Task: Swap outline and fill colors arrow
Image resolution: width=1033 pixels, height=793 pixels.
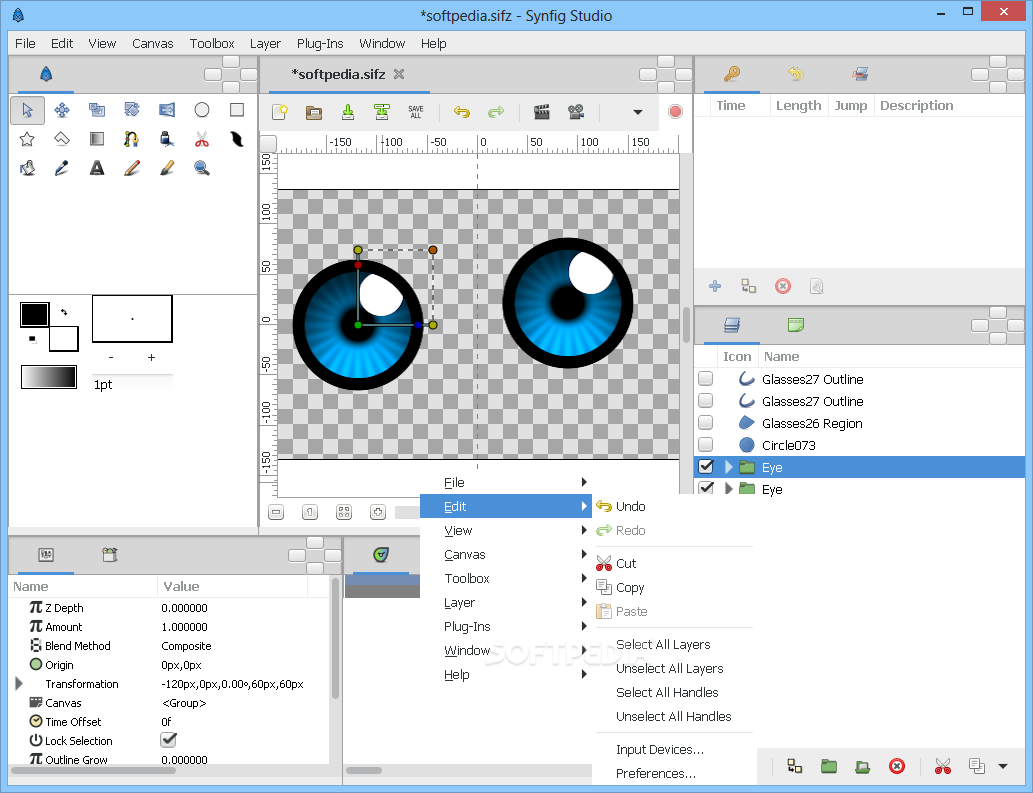Action: point(64,312)
